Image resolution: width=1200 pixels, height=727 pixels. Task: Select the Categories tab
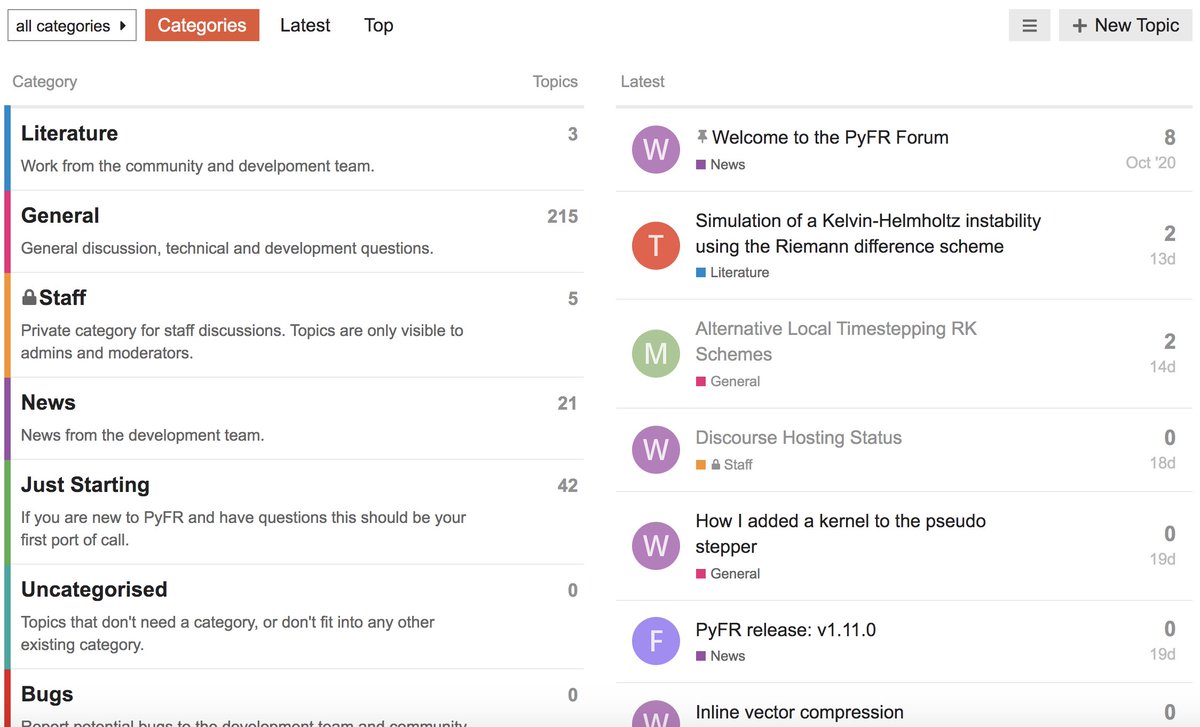(x=202, y=25)
